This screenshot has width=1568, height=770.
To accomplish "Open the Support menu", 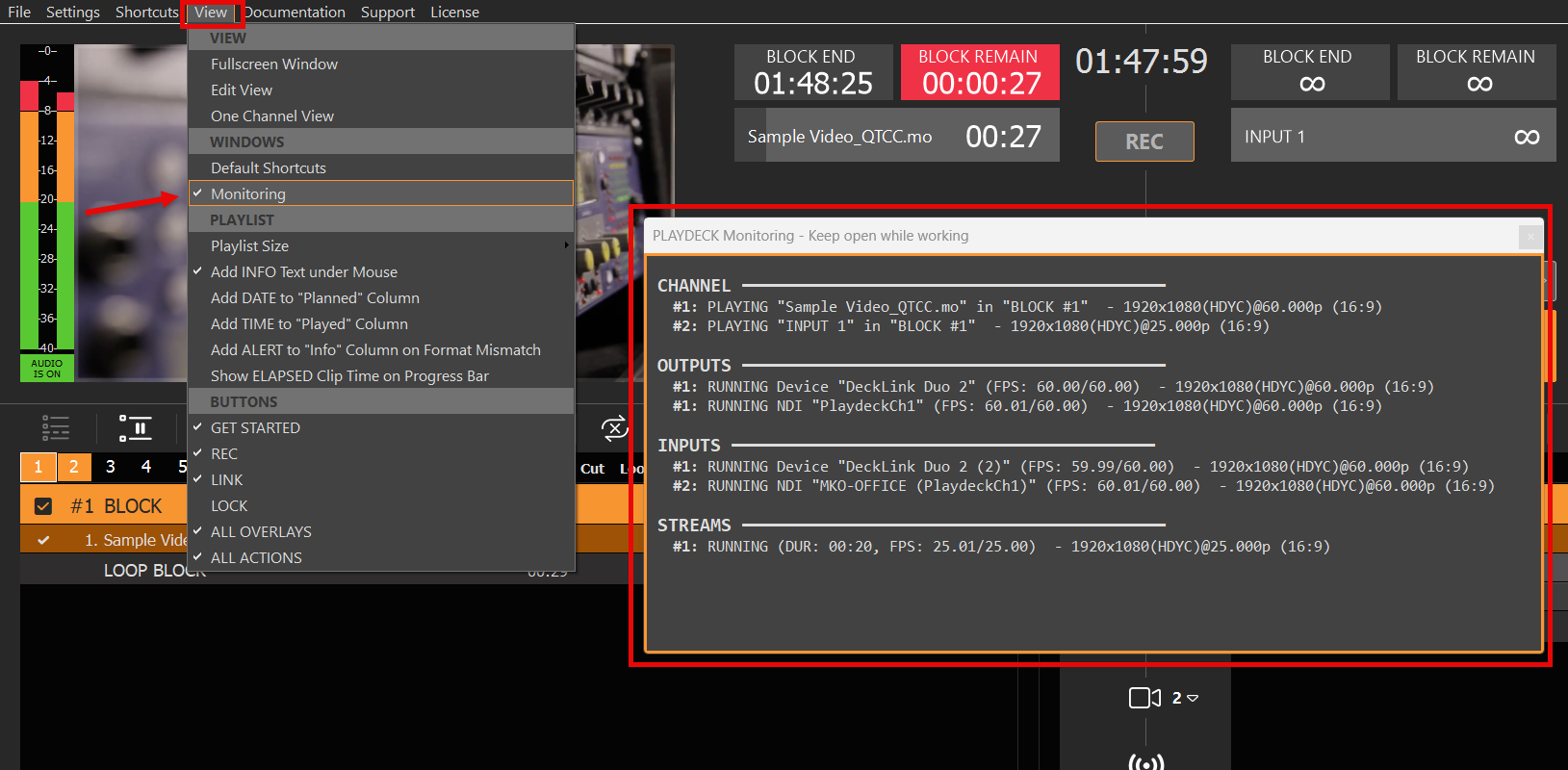I will (x=388, y=12).
